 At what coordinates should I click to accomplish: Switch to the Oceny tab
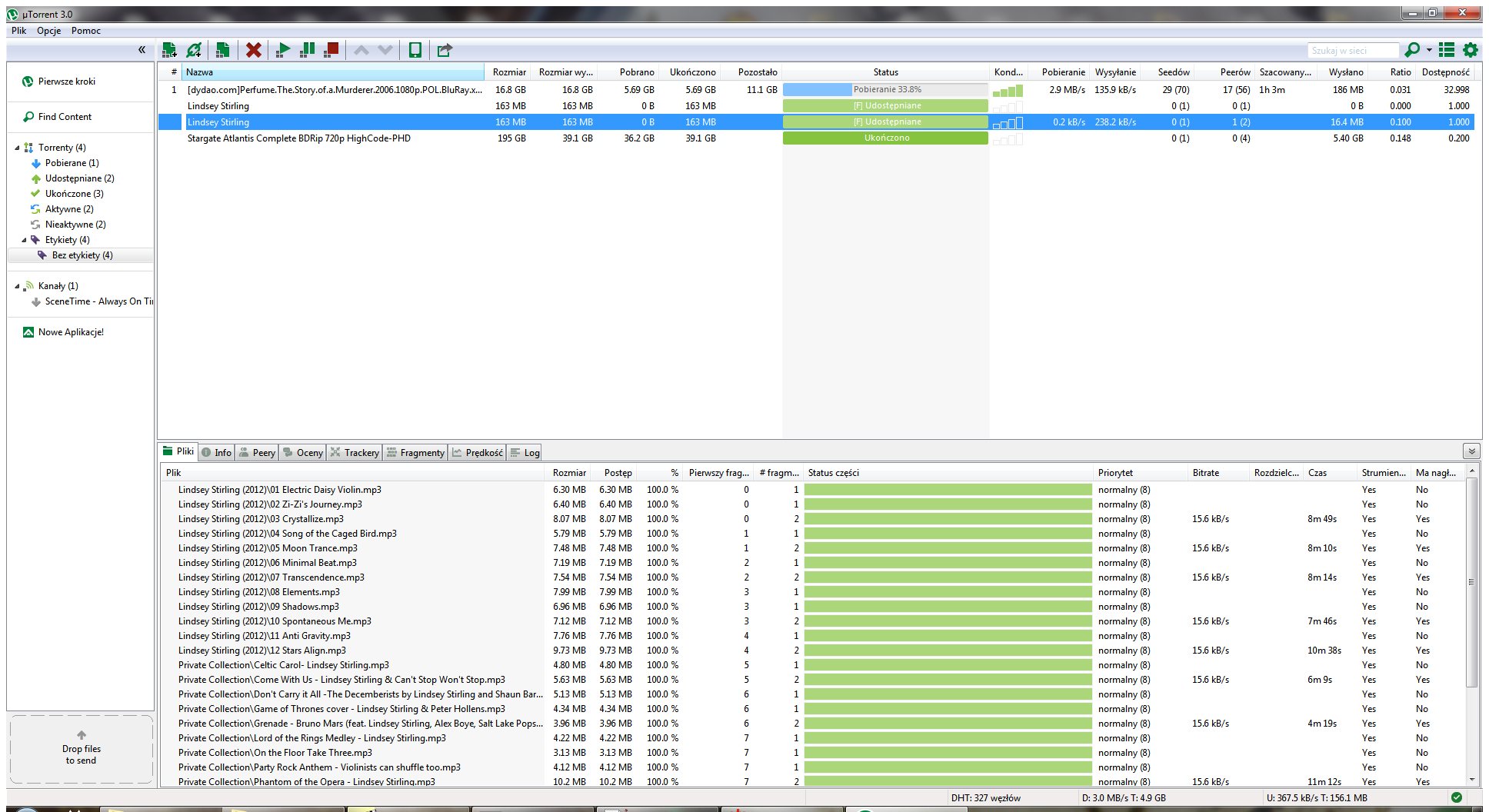[x=302, y=453]
